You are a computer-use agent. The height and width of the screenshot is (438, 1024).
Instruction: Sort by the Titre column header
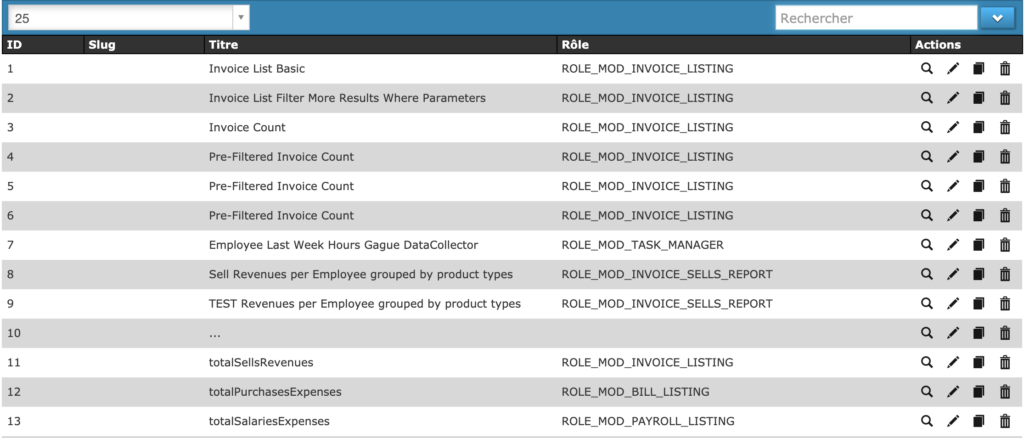pos(223,45)
